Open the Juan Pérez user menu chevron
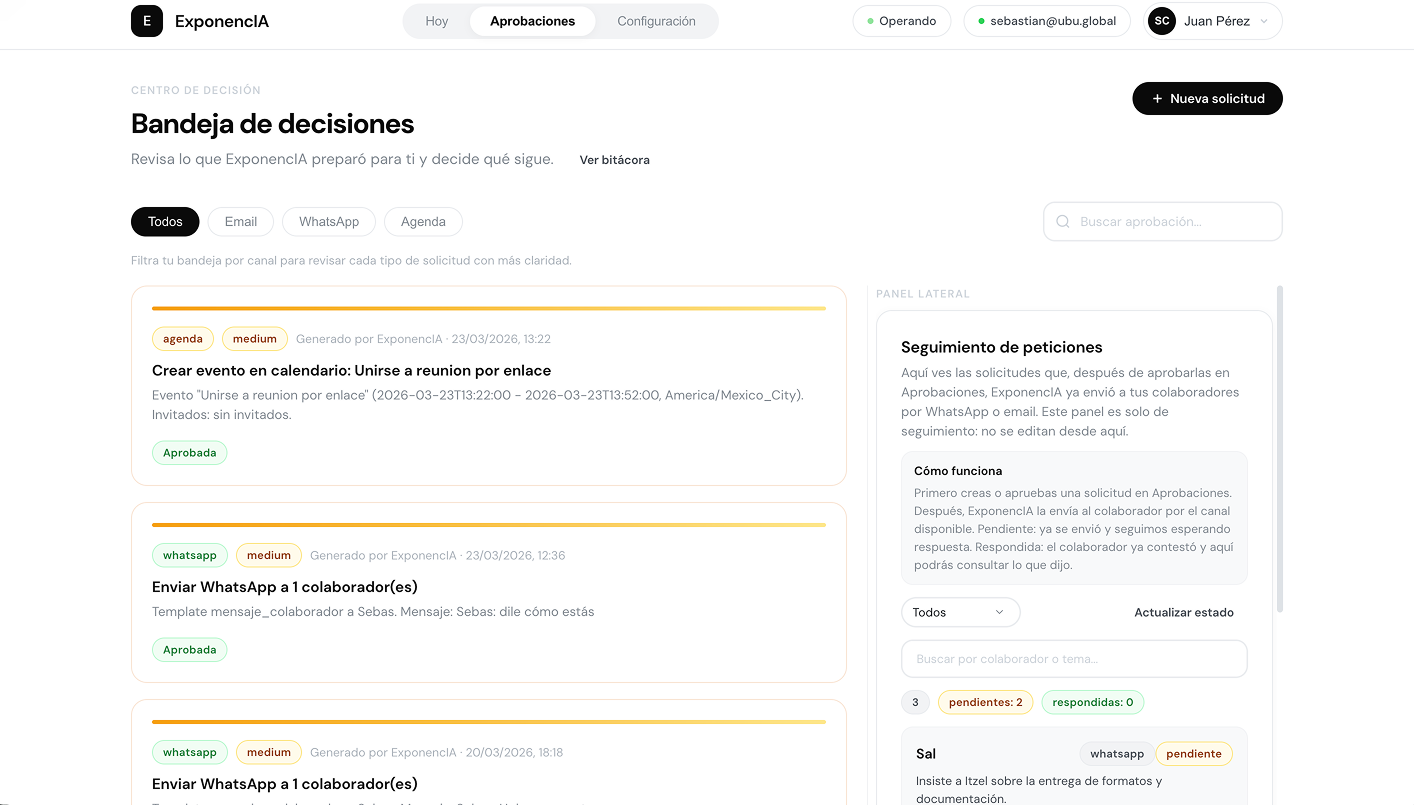Viewport: 1414px width, 805px height. tap(1264, 21)
